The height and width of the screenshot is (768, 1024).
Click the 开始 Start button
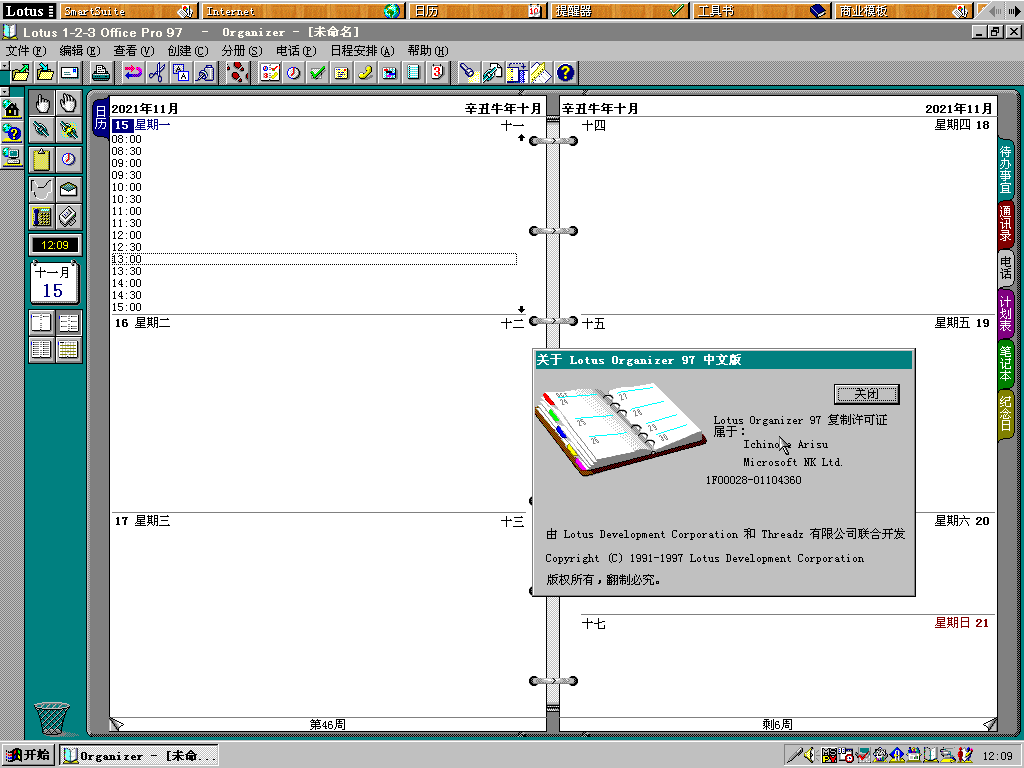pyautogui.click(x=28, y=755)
